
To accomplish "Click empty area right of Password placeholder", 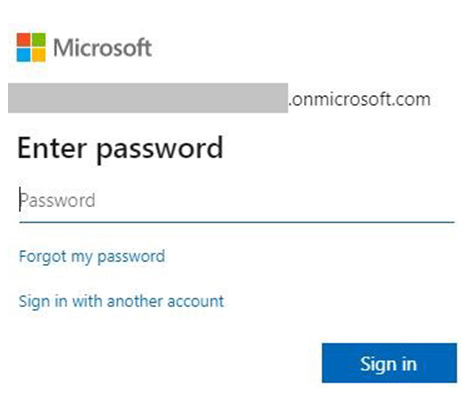I will 273,201.
